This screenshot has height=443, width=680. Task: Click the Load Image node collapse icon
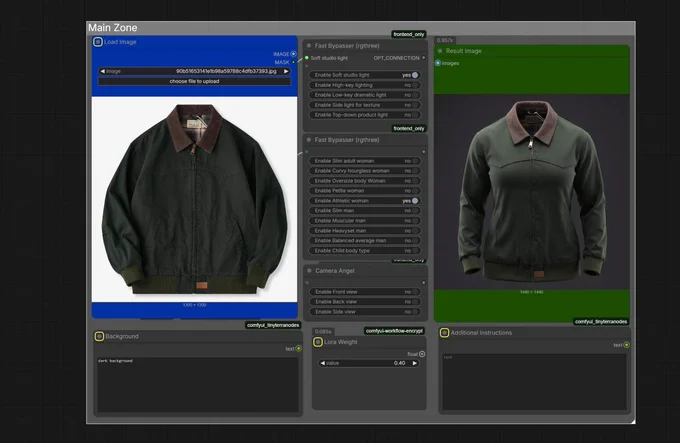[x=98, y=42]
